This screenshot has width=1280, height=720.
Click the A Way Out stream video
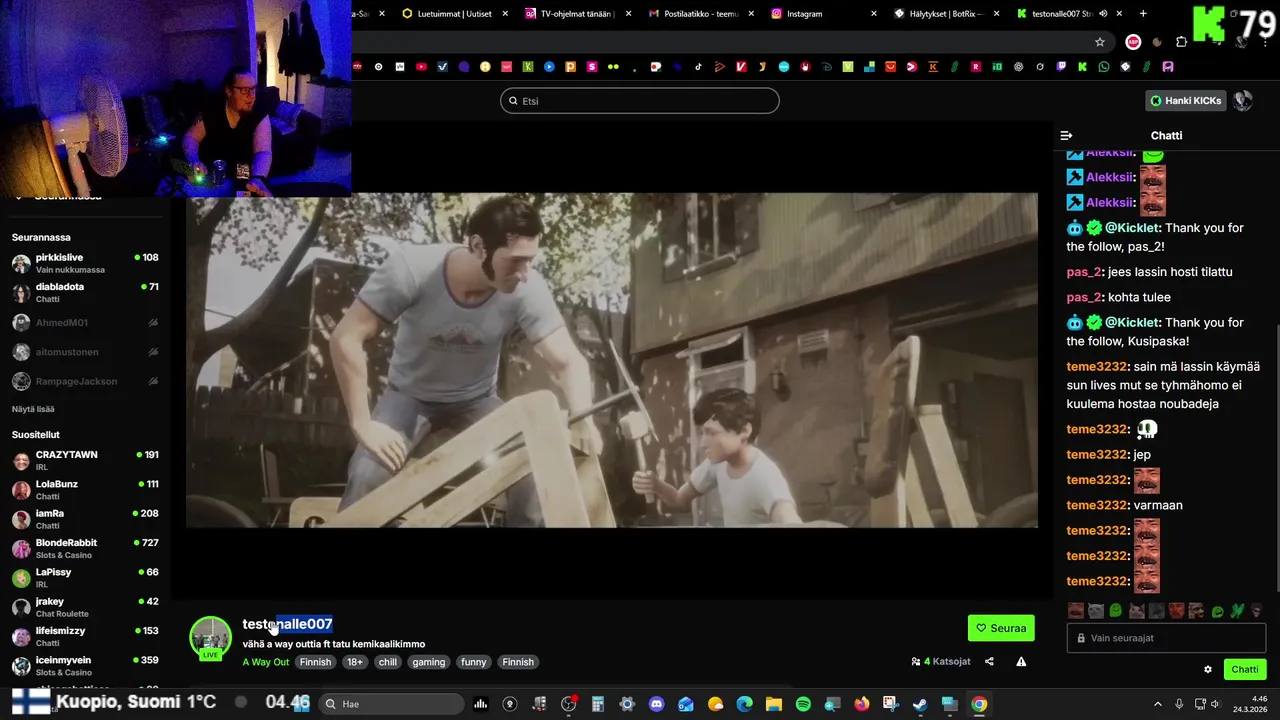click(612, 360)
